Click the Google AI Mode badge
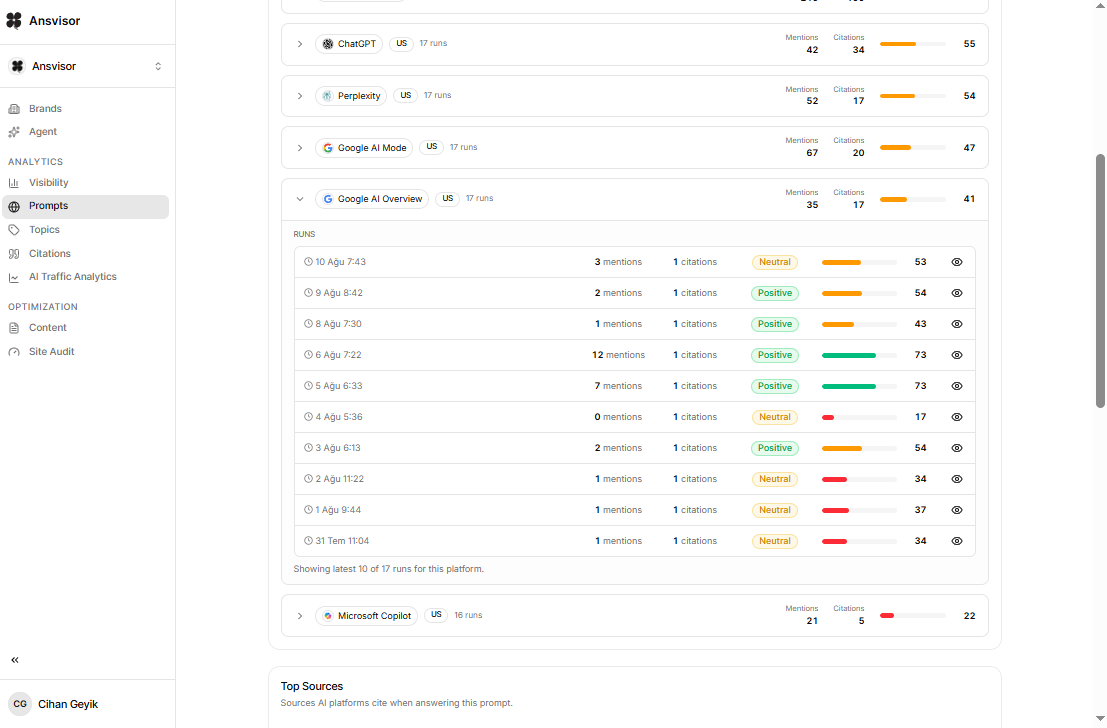1107x728 pixels. tap(364, 148)
